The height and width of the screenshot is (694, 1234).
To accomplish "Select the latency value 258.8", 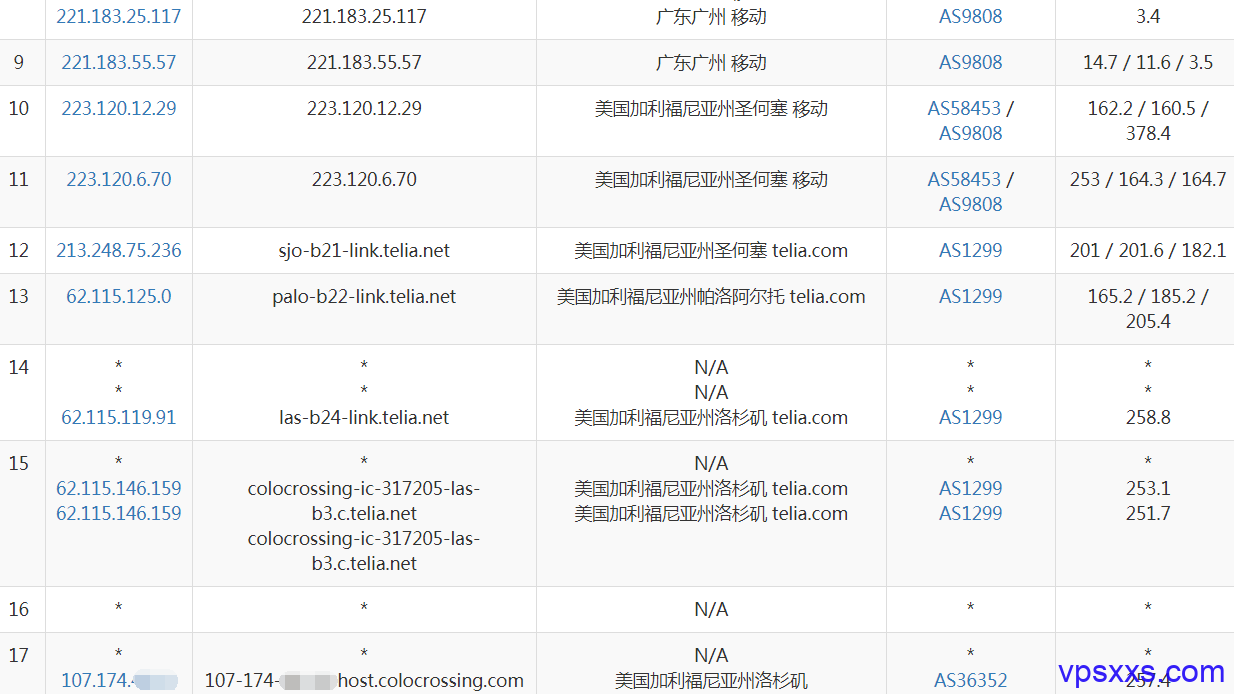I will click(x=1148, y=417).
